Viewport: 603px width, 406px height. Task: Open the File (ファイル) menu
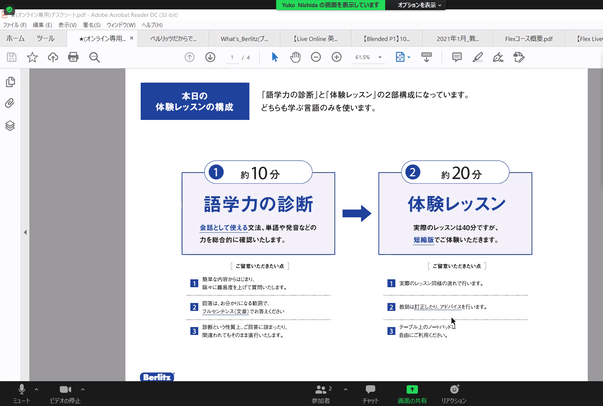[x=15, y=25]
